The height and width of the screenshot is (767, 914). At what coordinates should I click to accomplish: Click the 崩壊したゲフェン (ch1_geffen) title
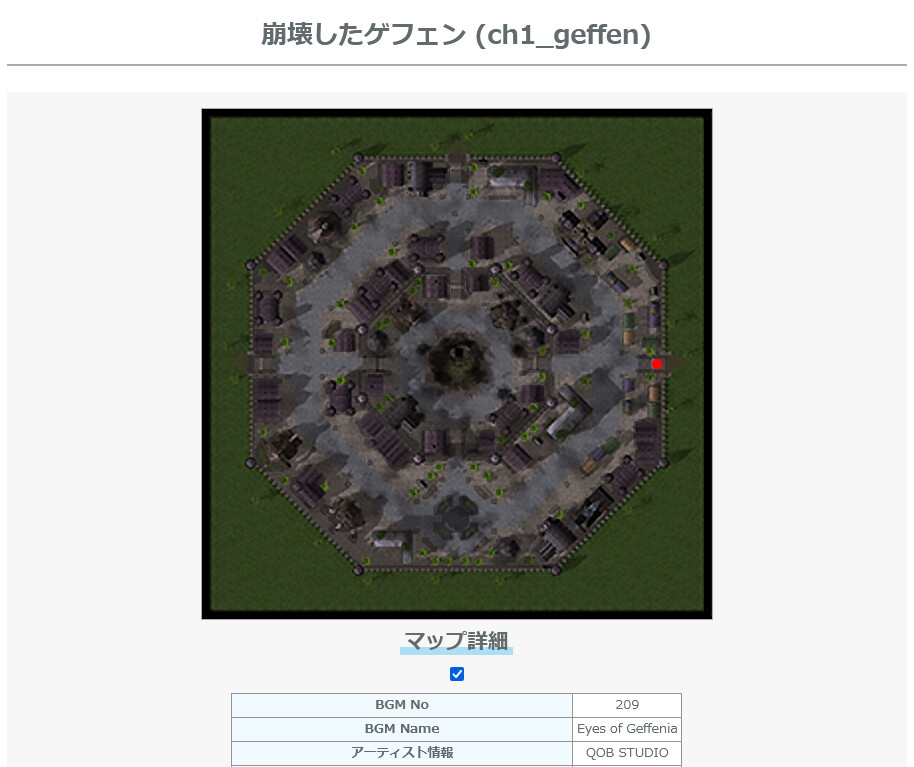(x=456, y=34)
